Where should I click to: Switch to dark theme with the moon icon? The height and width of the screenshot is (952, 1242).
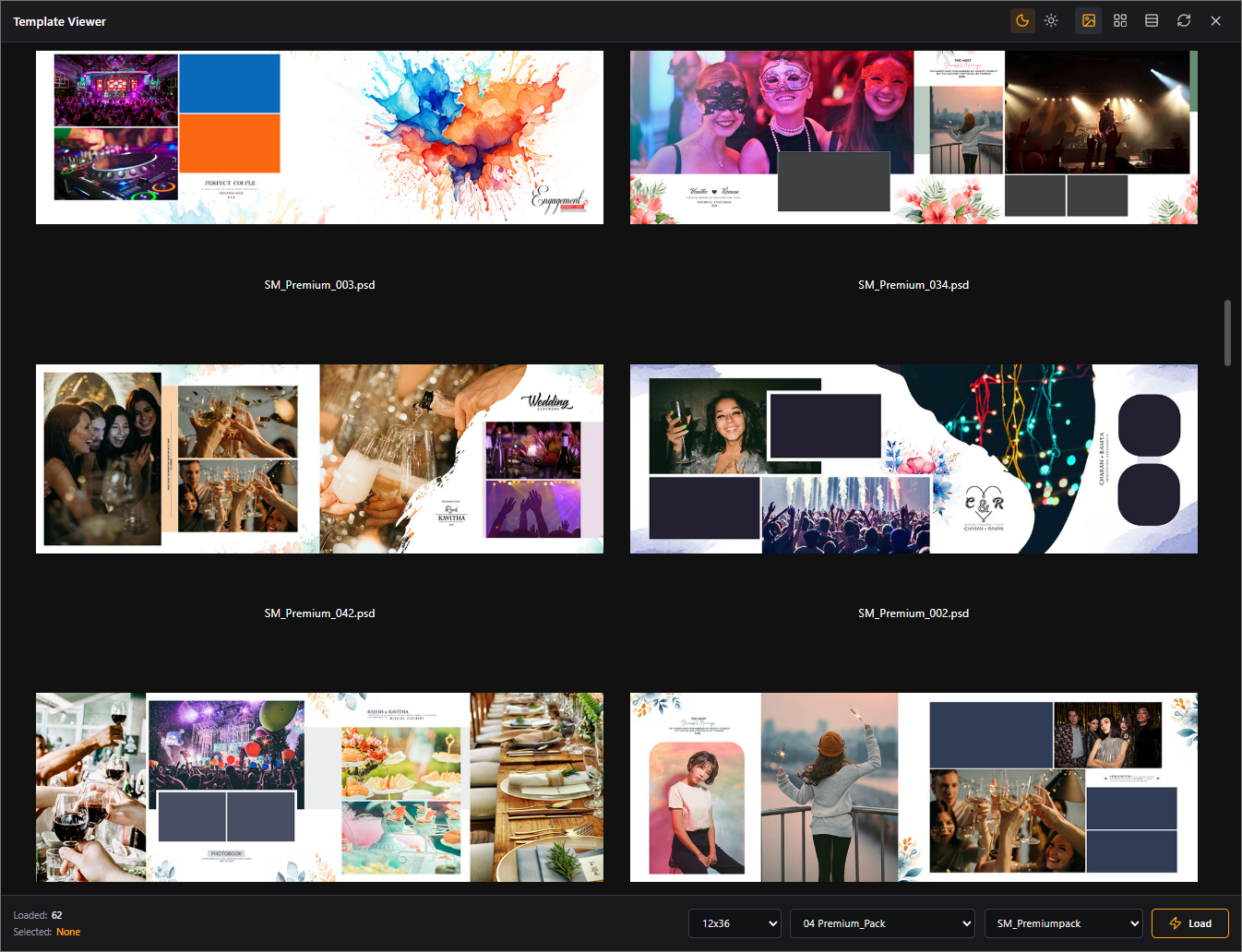(1022, 20)
